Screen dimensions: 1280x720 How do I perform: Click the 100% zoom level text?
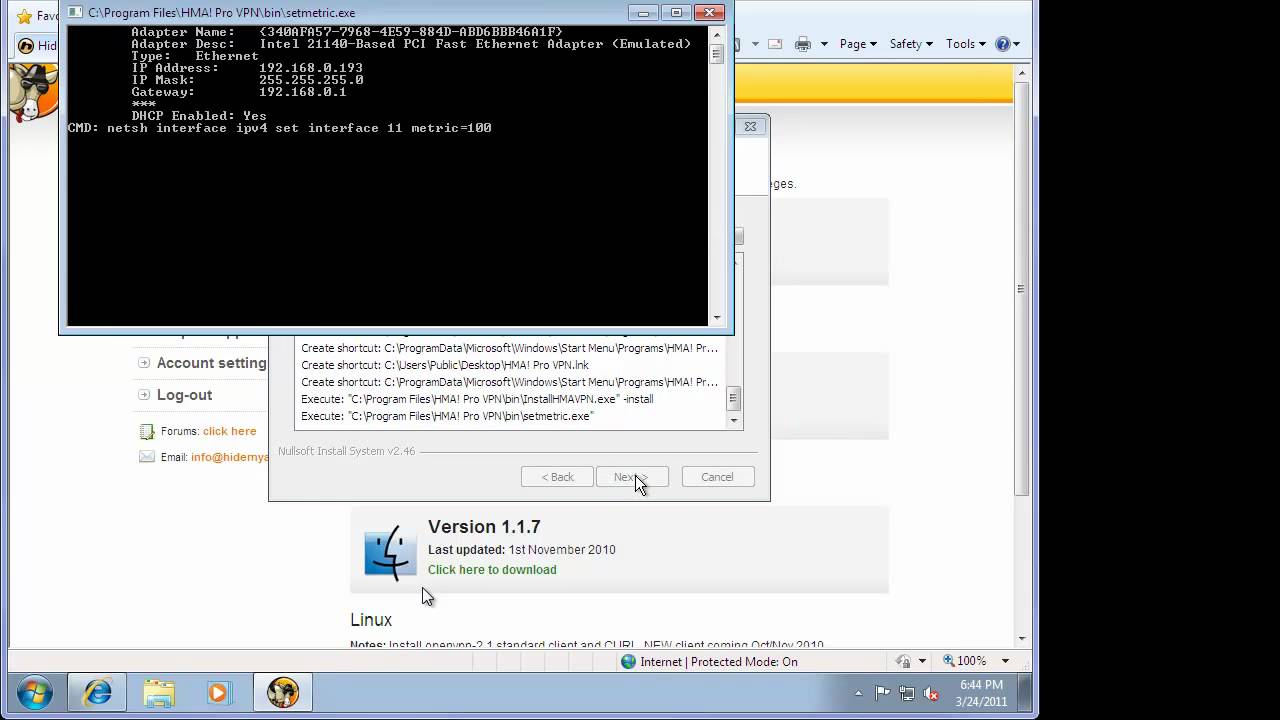(x=972, y=661)
